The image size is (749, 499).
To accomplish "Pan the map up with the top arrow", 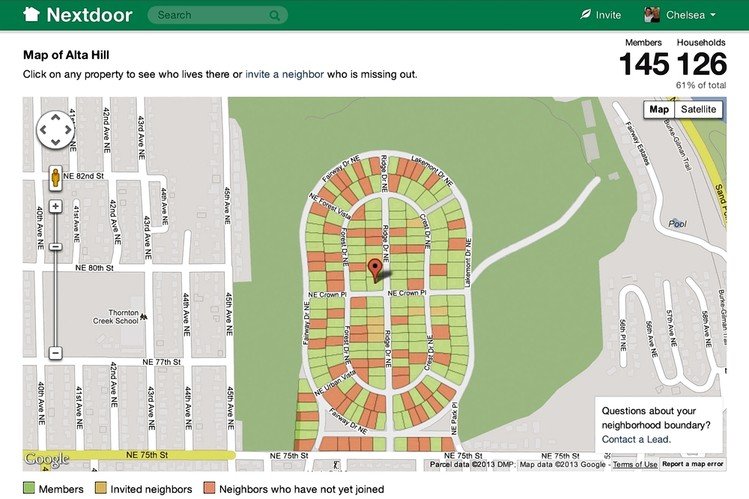I will click(x=56, y=117).
